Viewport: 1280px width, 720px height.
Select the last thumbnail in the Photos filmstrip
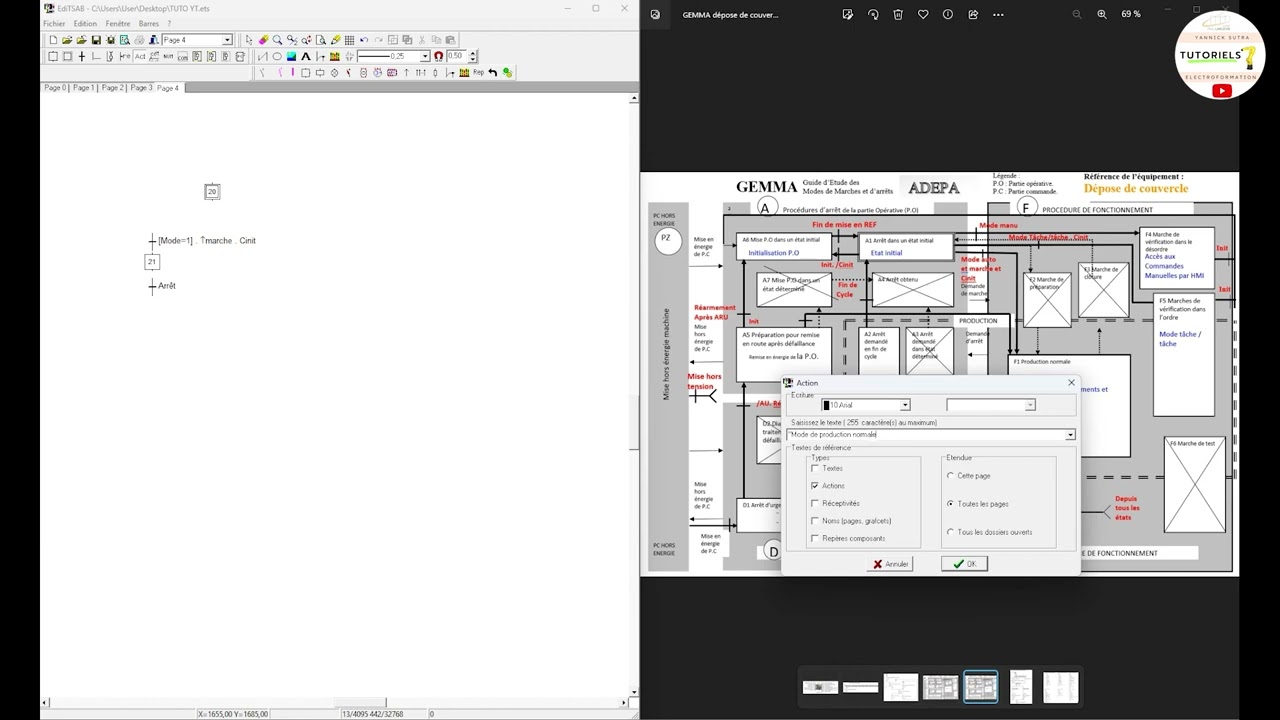[x=1060, y=687]
